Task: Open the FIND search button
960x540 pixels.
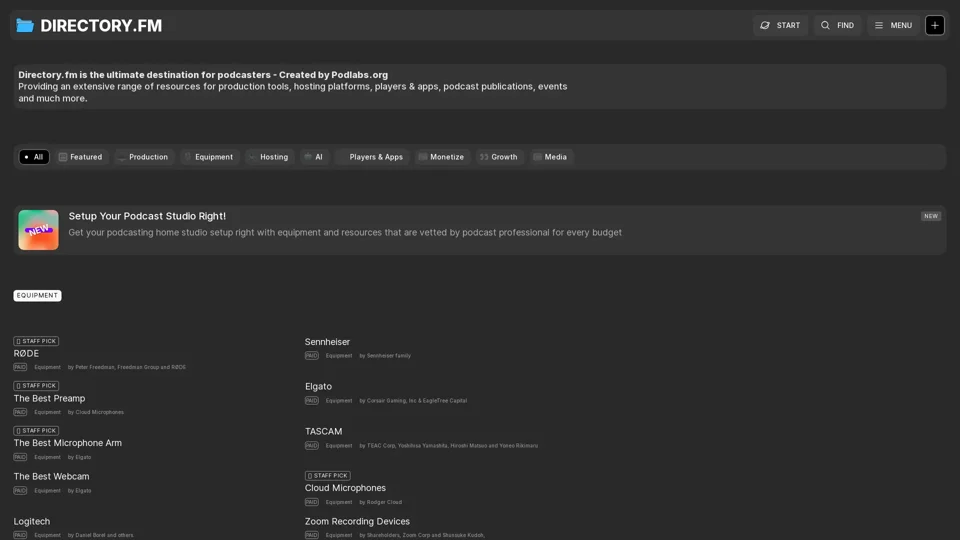Action: pyautogui.click(x=837, y=25)
